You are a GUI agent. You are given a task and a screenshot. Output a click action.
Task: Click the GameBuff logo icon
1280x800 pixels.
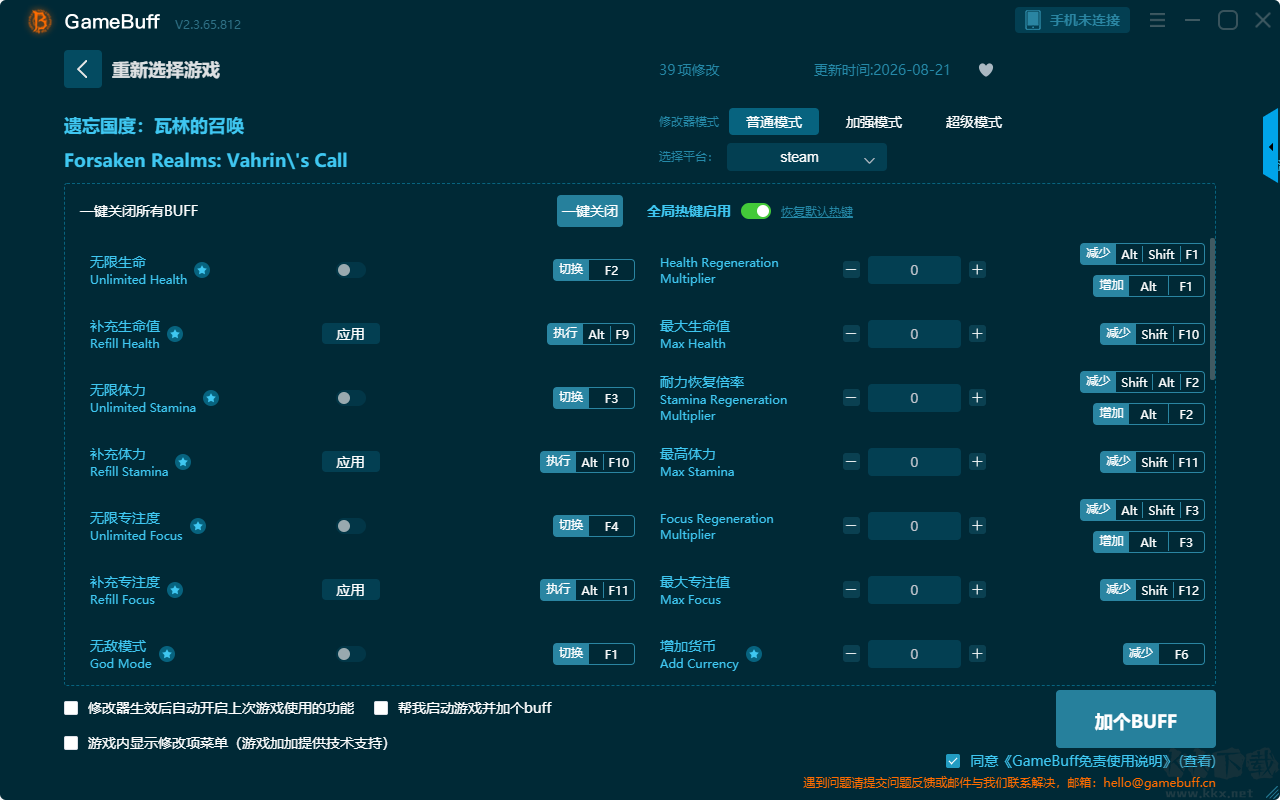[40, 21]
